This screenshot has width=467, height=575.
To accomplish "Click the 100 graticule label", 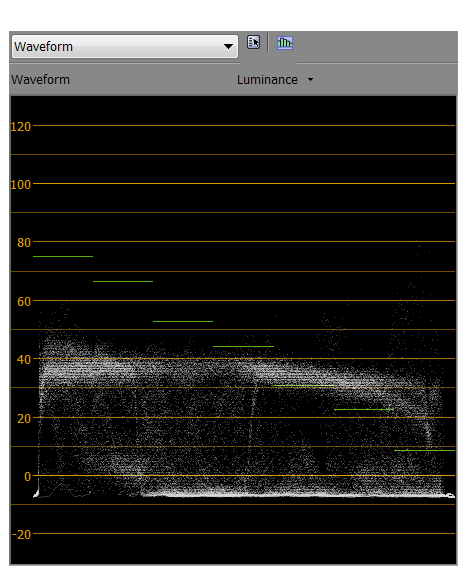I will [21, 184].
